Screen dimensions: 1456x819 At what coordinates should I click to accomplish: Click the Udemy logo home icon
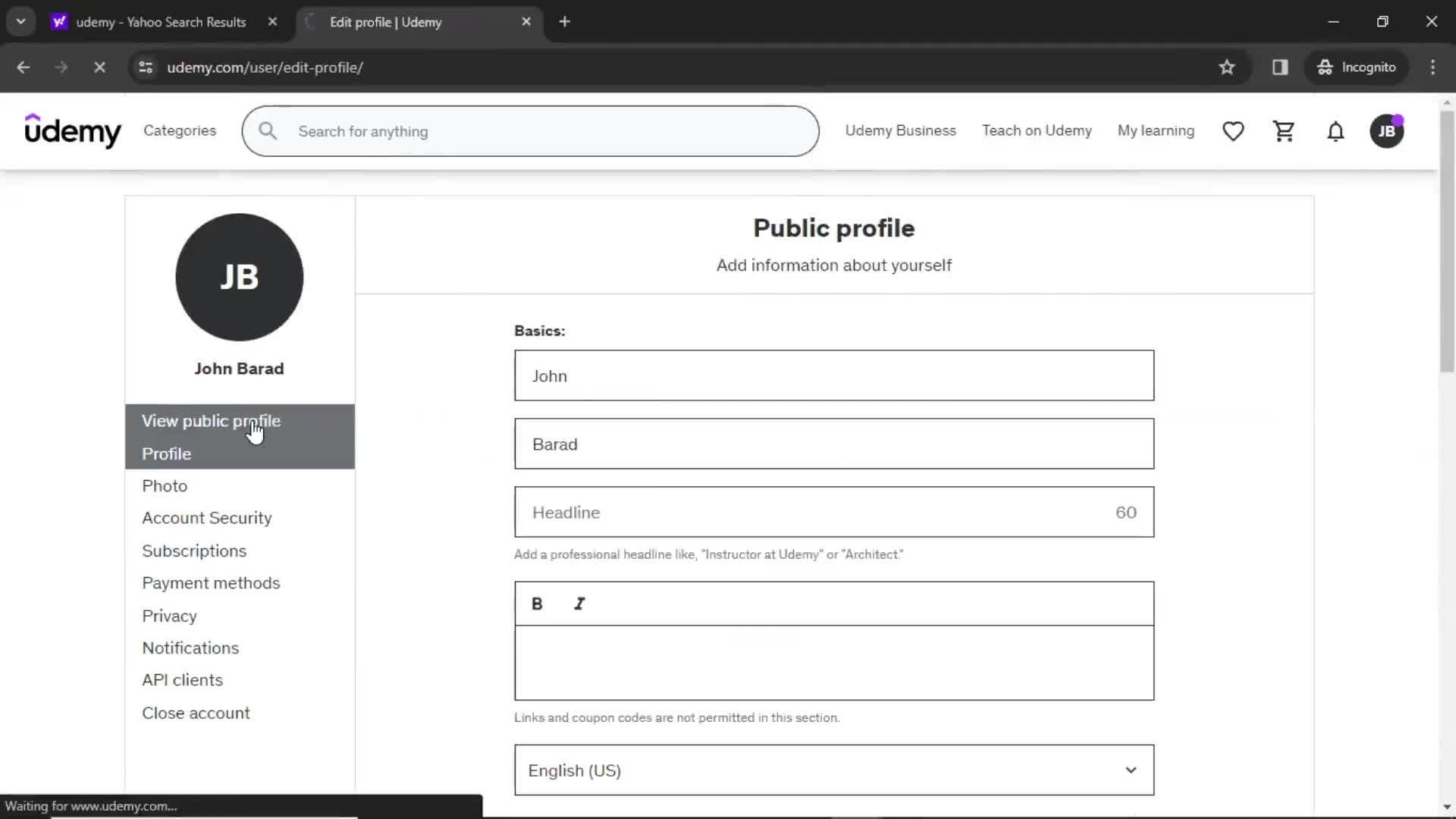click(x=73, y=131)
